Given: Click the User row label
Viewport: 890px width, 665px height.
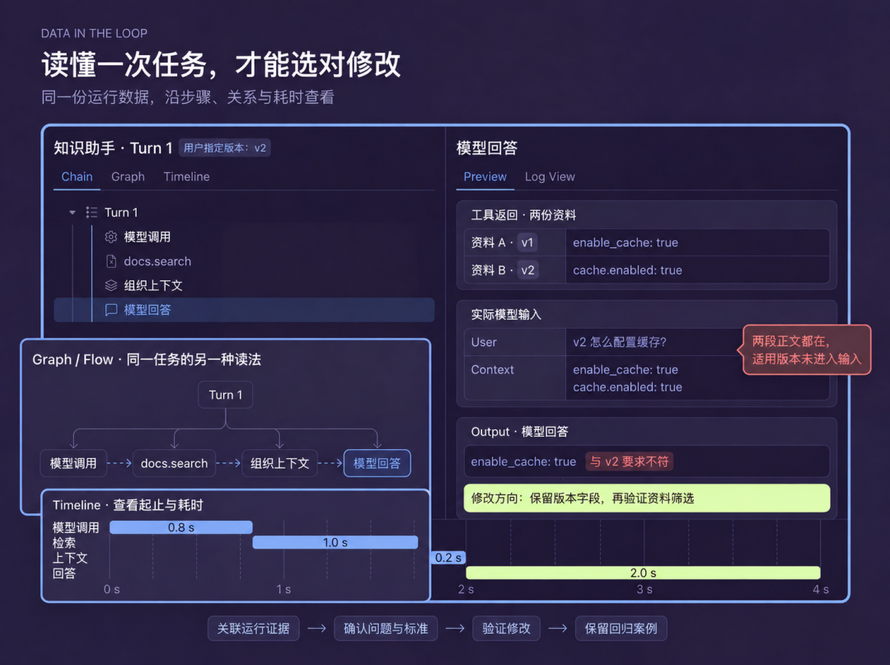Looking at the screenshot, I should (x=484, y=342).
